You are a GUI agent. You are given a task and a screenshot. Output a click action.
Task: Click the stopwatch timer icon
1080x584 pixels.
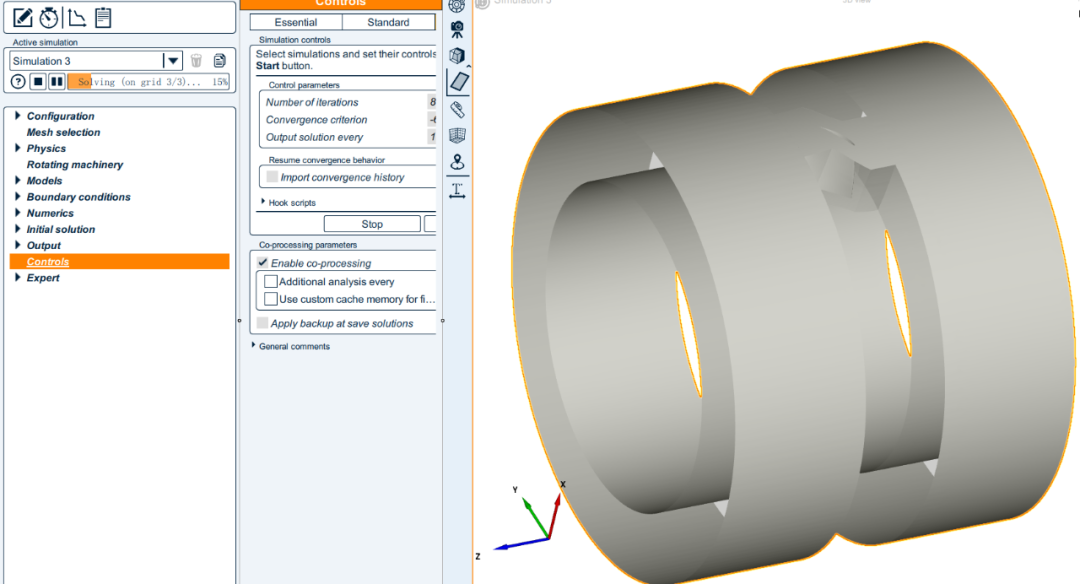coord(49,18)
